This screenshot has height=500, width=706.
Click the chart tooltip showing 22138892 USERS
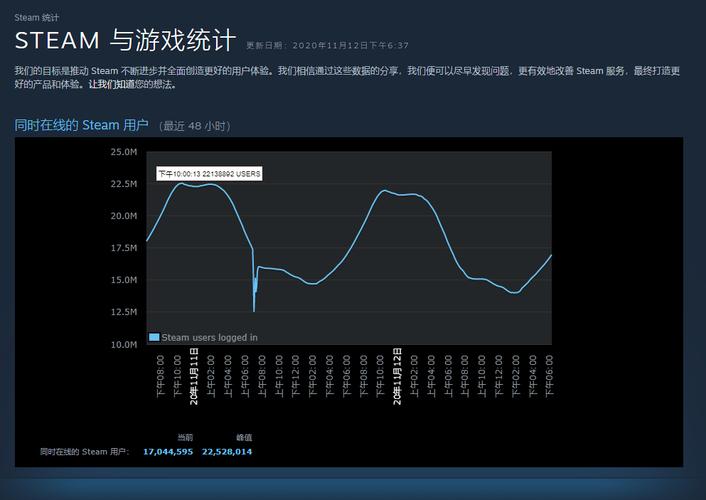[x=209, y=174]
